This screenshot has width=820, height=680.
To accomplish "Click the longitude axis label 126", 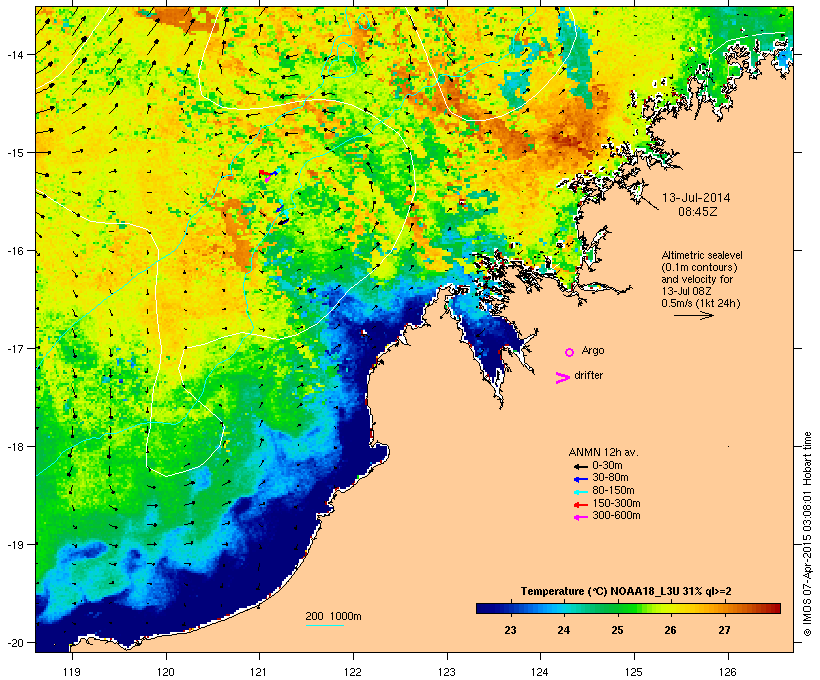I will click(x=728, y=672).
